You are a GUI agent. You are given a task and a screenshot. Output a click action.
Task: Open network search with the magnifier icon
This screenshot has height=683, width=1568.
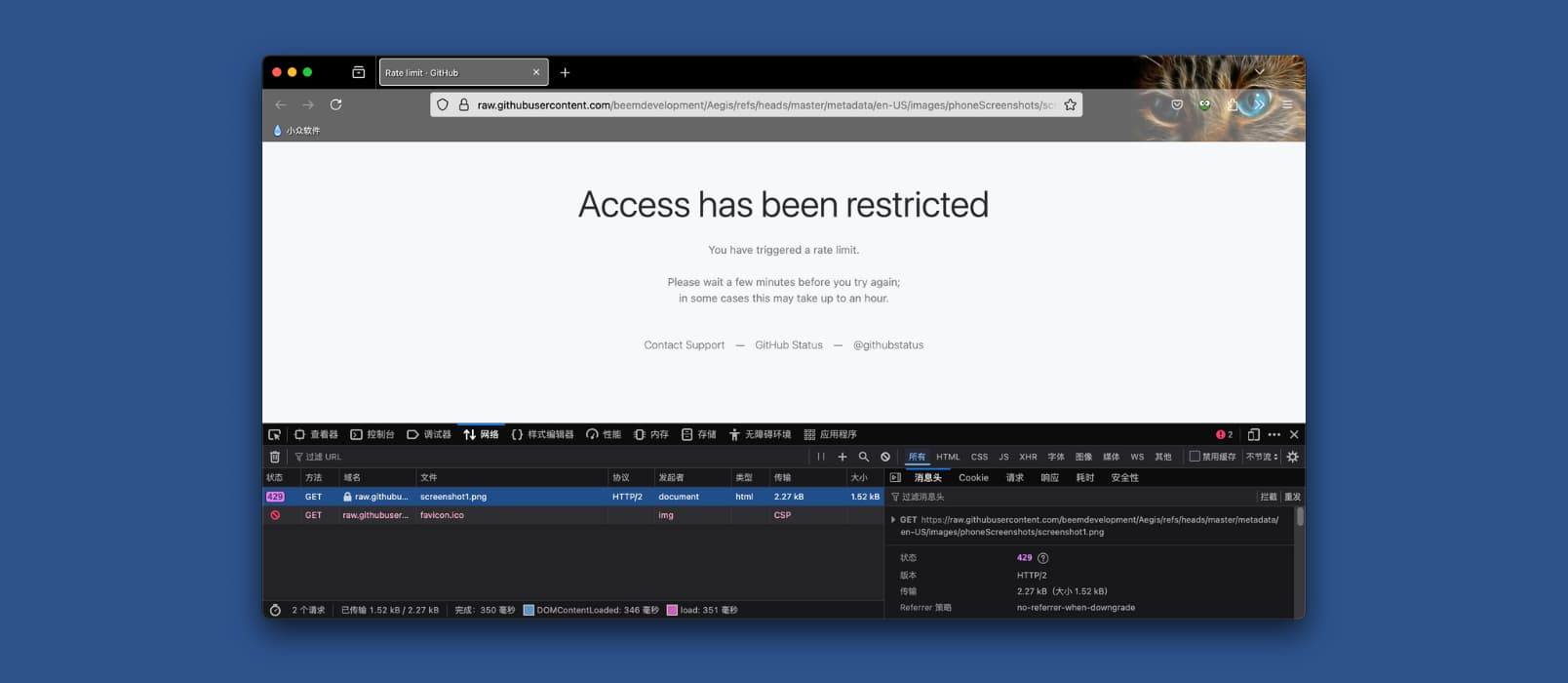[863, 457]
